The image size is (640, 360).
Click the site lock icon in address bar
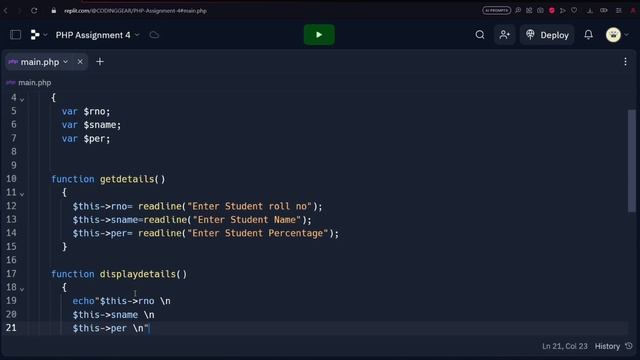pos(53,11)
